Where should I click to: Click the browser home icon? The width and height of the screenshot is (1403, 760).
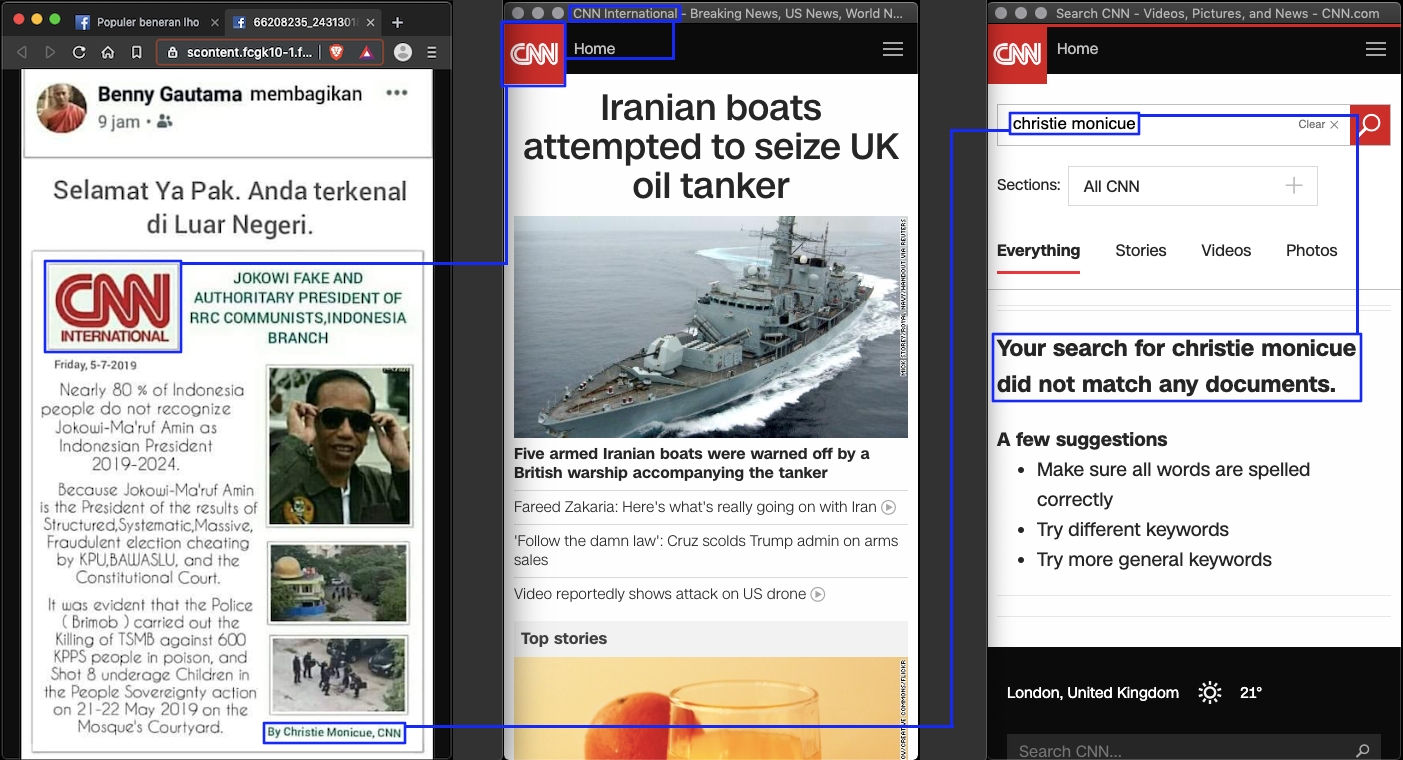click(108, 52)
